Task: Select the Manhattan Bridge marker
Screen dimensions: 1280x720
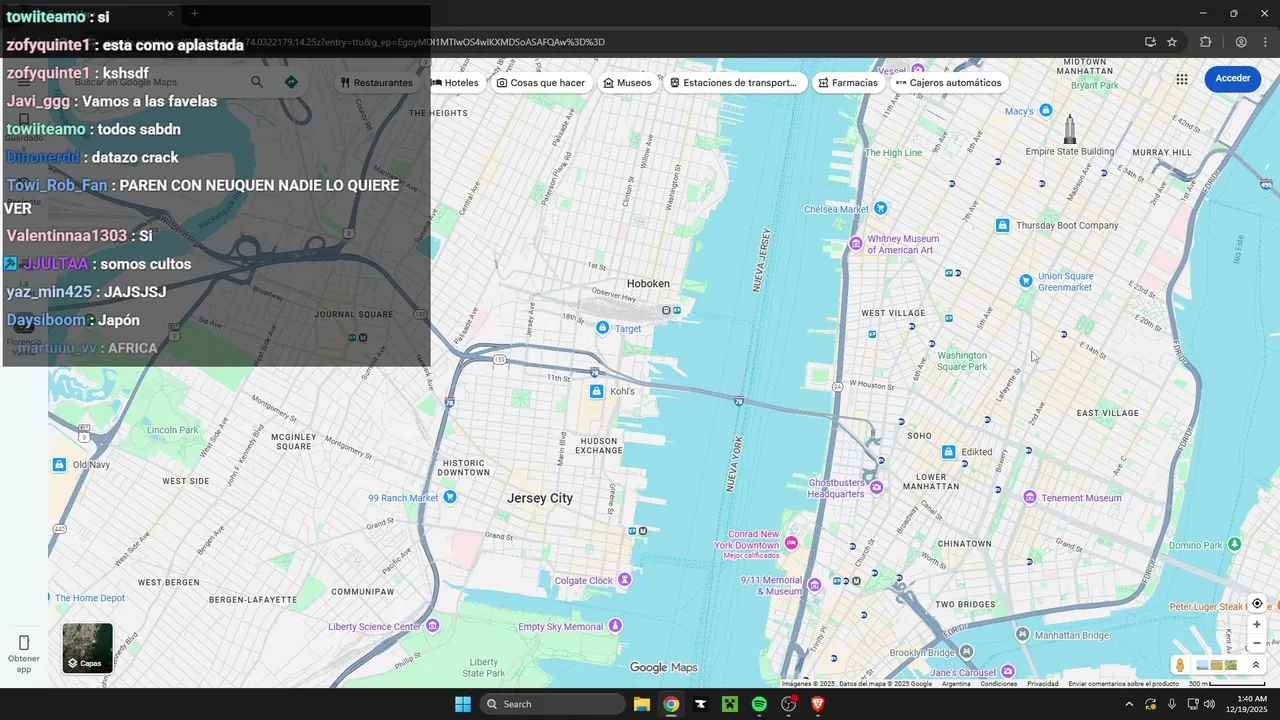Action: (1022, 635)
